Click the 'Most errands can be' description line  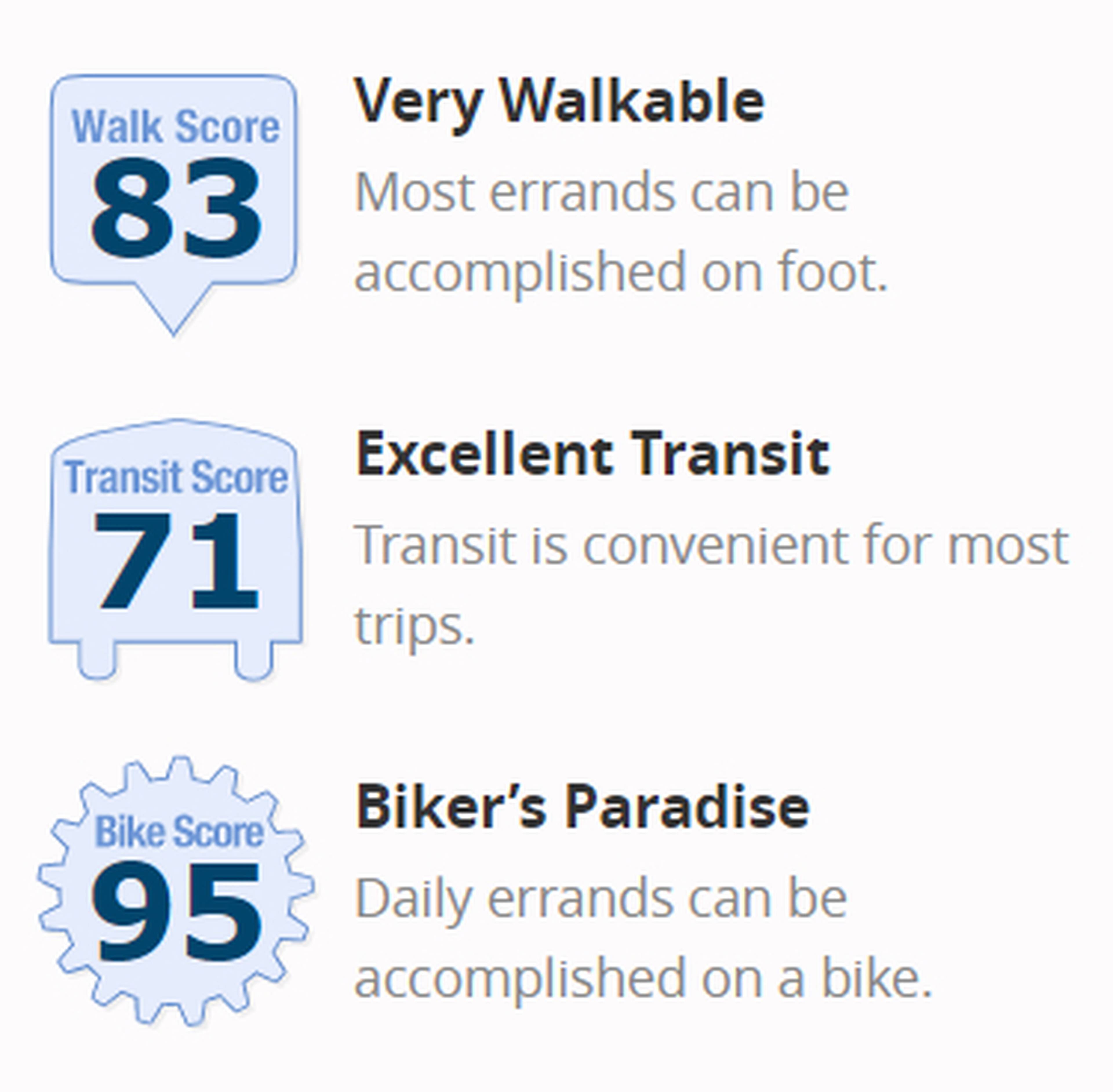tap(601, 192)
